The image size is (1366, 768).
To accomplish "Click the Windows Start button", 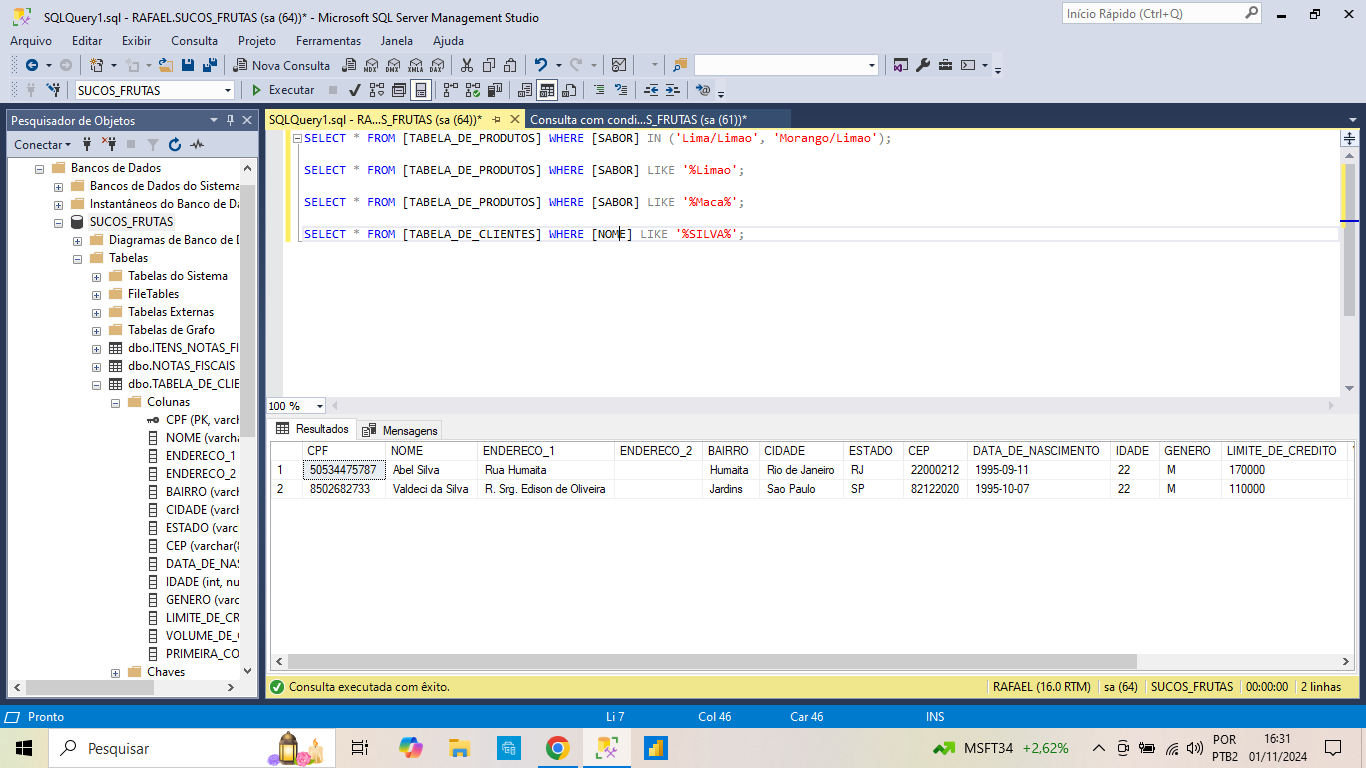I will pyautogui.click(x=24, y=747).
